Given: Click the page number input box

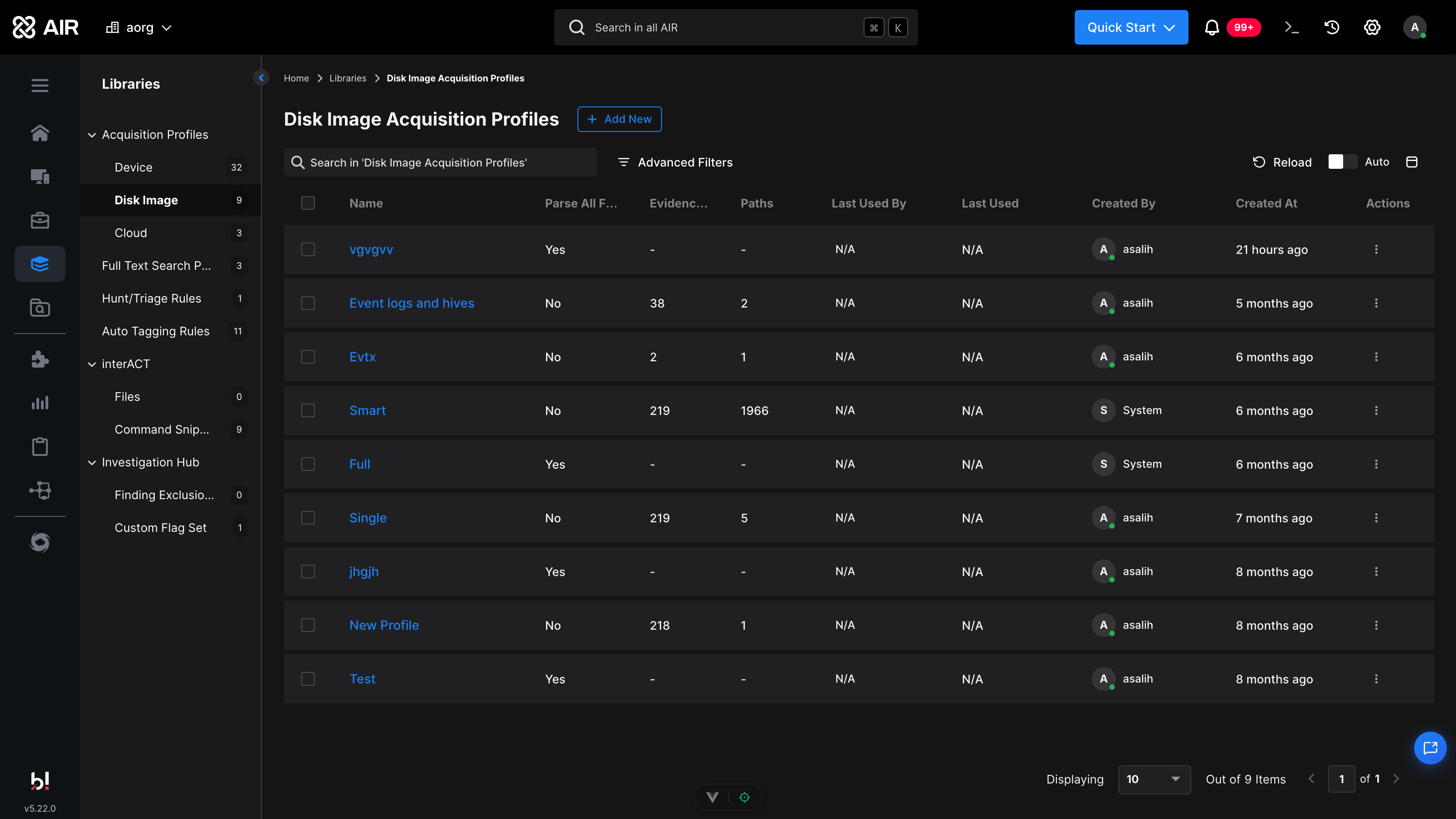Looking at the screenshot, I should tap(1341, 779).
